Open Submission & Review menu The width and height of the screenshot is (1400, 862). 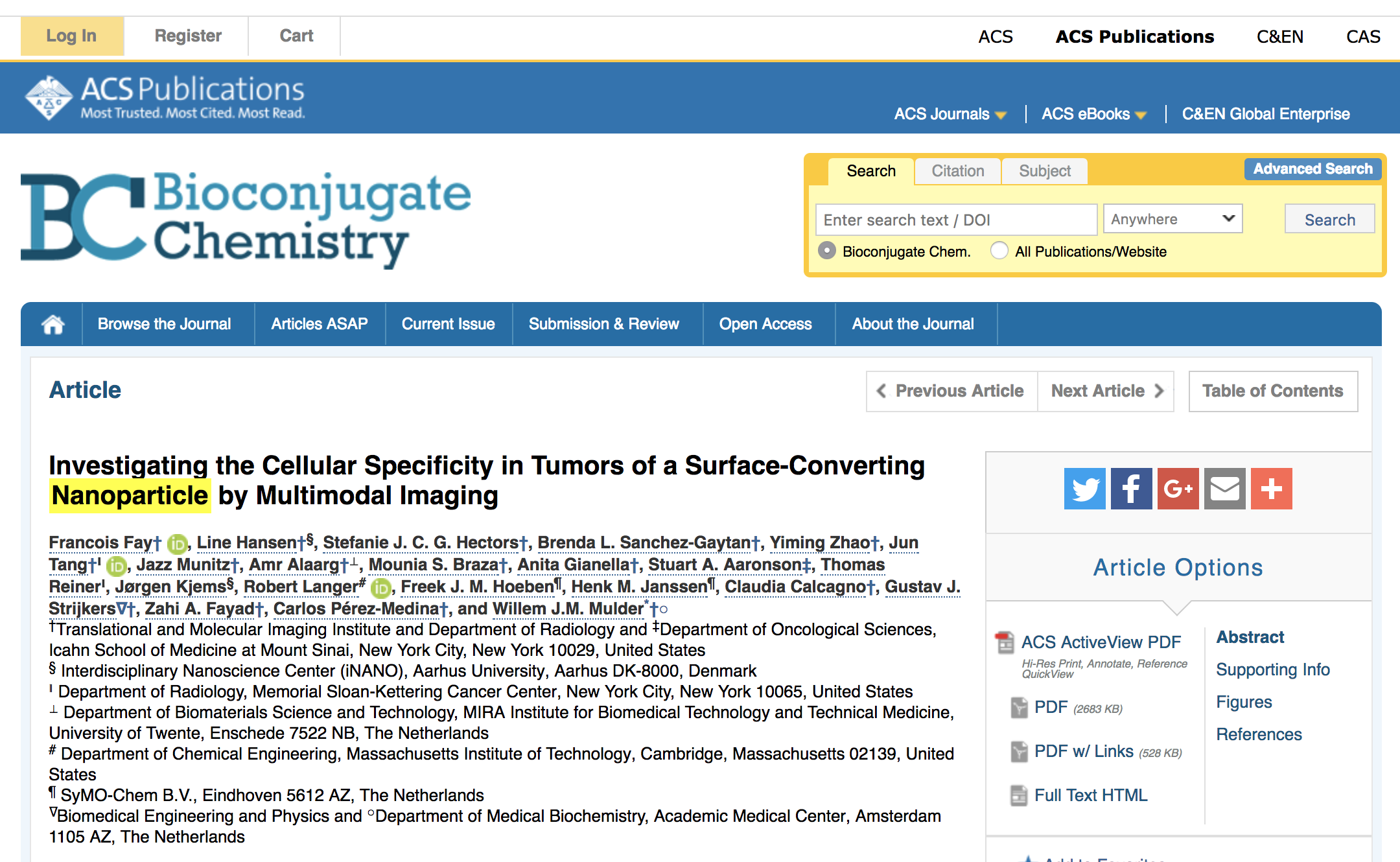tap(604, 324)
